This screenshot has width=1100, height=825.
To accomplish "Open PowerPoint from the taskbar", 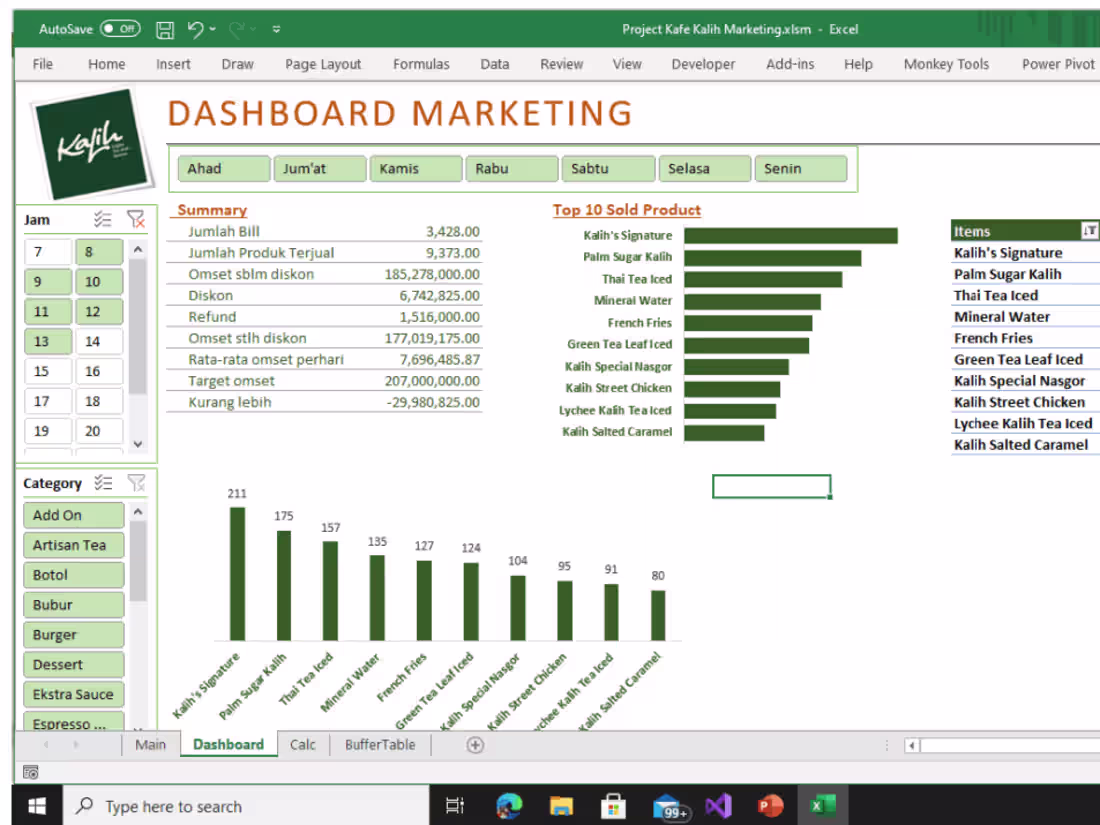I will (x=770, y=806).
